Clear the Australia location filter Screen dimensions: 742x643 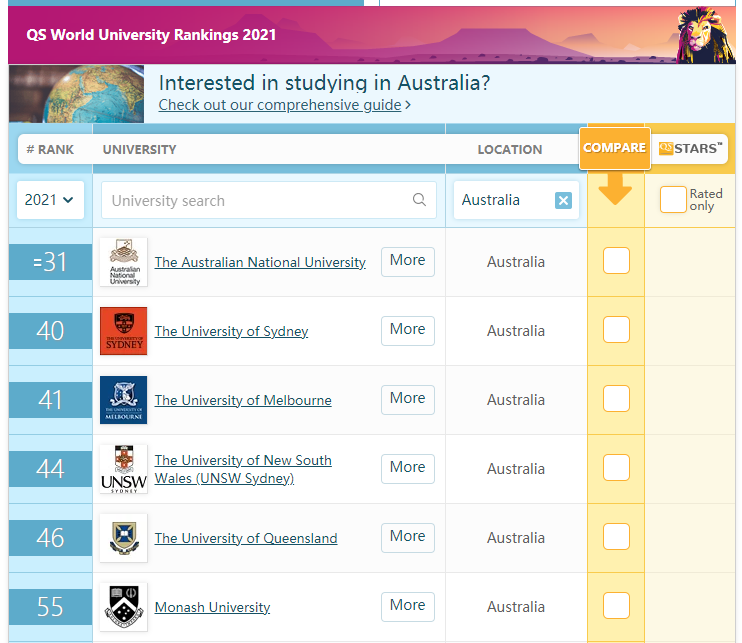tap(563, 200)
